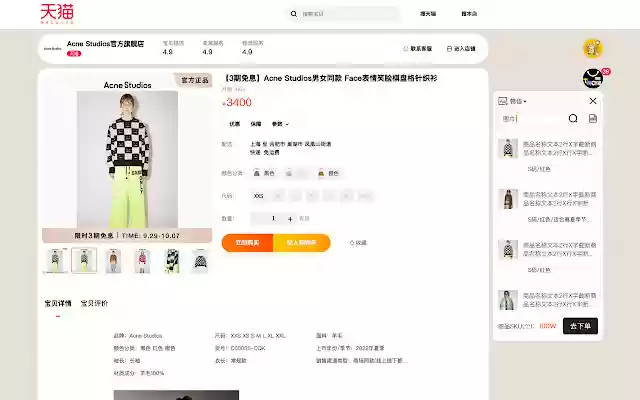
Task: Switch to 宝贝评价 tab
Action: (94, 303)
